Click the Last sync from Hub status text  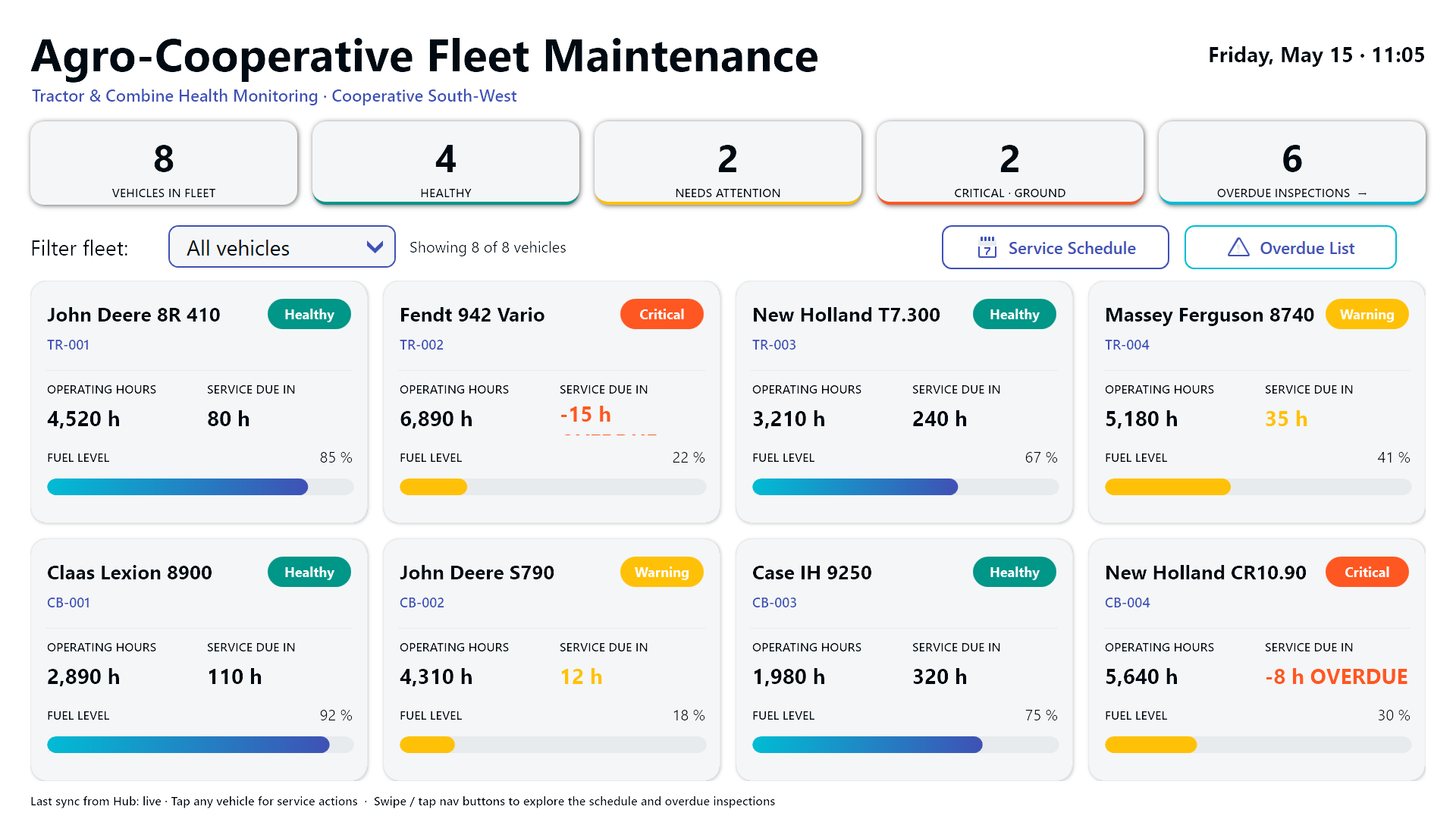point(96,802)
